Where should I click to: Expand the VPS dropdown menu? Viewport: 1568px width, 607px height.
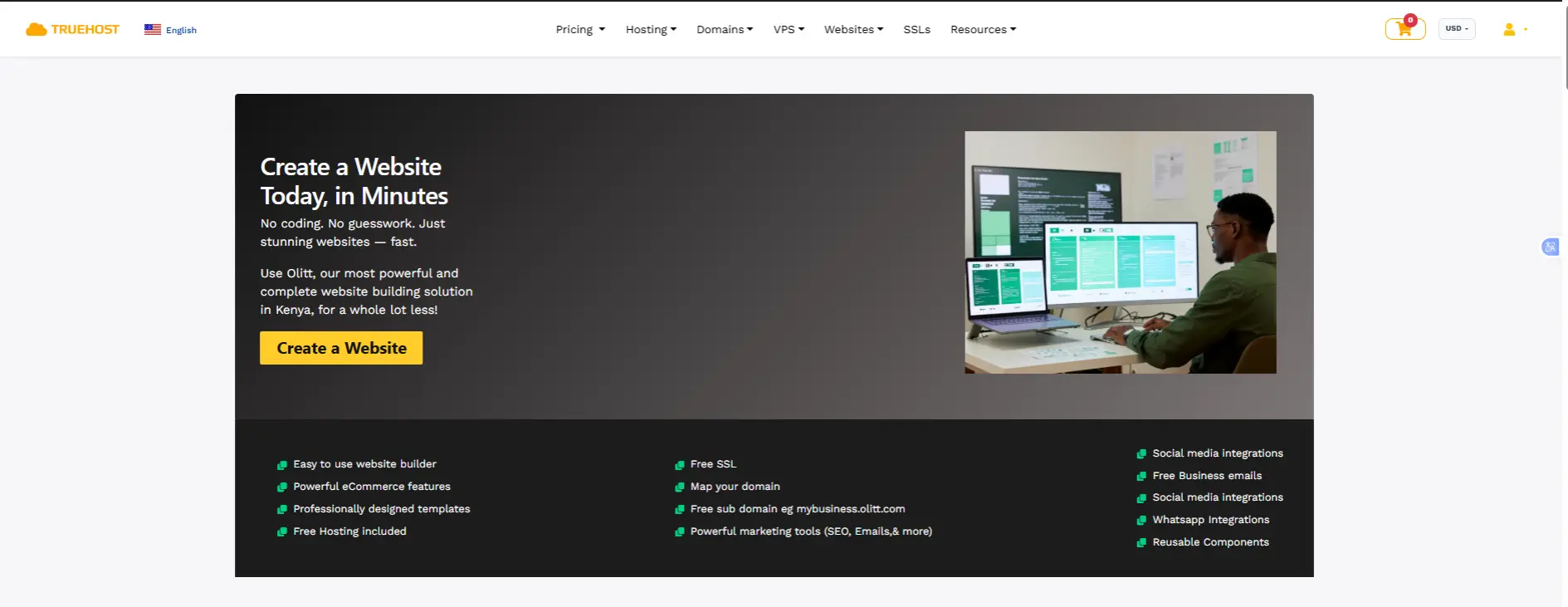(789, 29)
